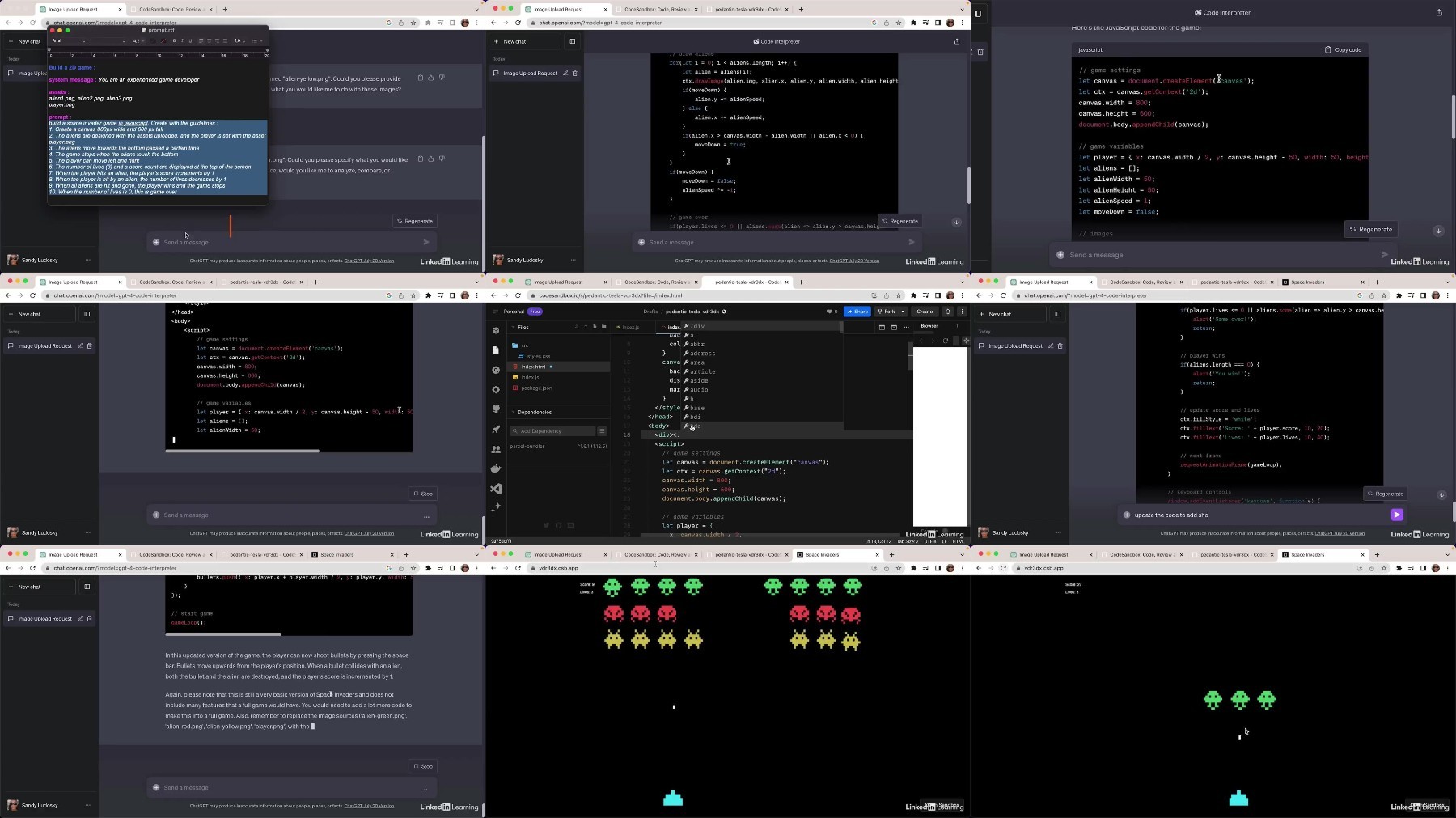Image resolution: width=1456 pixels, height=818 pixels.
Task: Open Sandbox info cube icon in CodeSandbox sidebar
Action: (496, 330)
